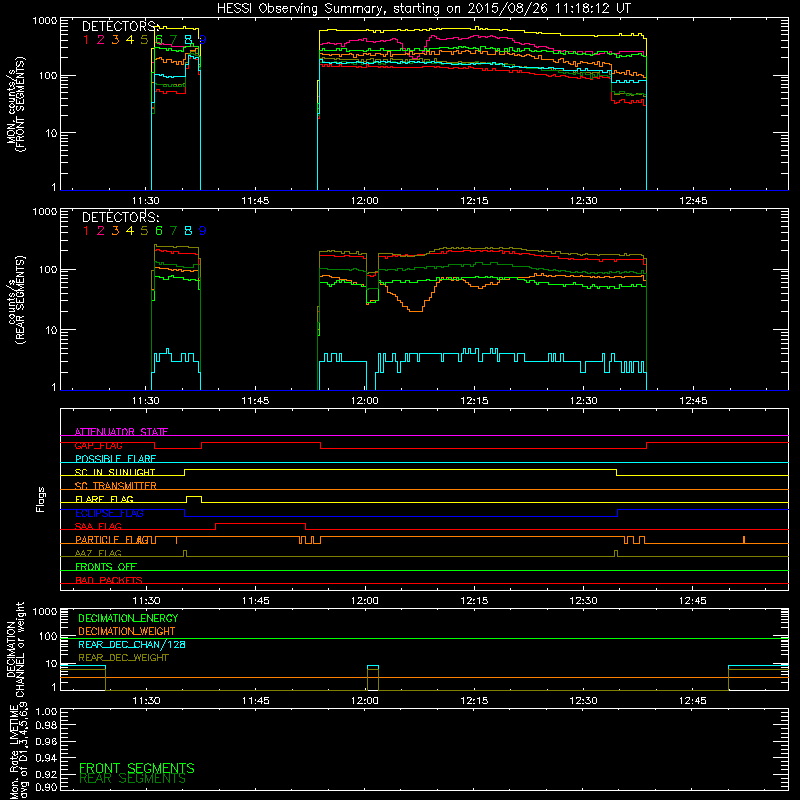Click FRONT SEGMENTS label in livetime panel
Screen dimensions: 800x800
coord(137,768)
